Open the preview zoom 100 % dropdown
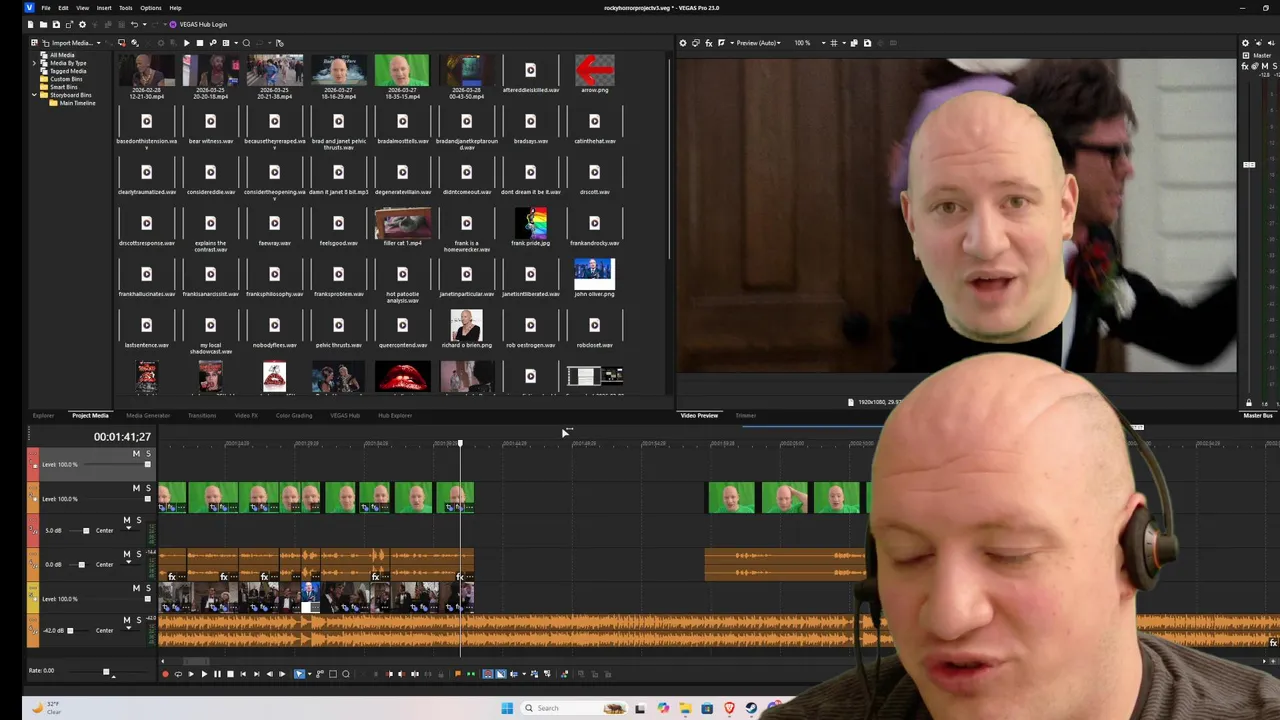The height and width of the screenshot is (720, 1280). pos(823,43)
